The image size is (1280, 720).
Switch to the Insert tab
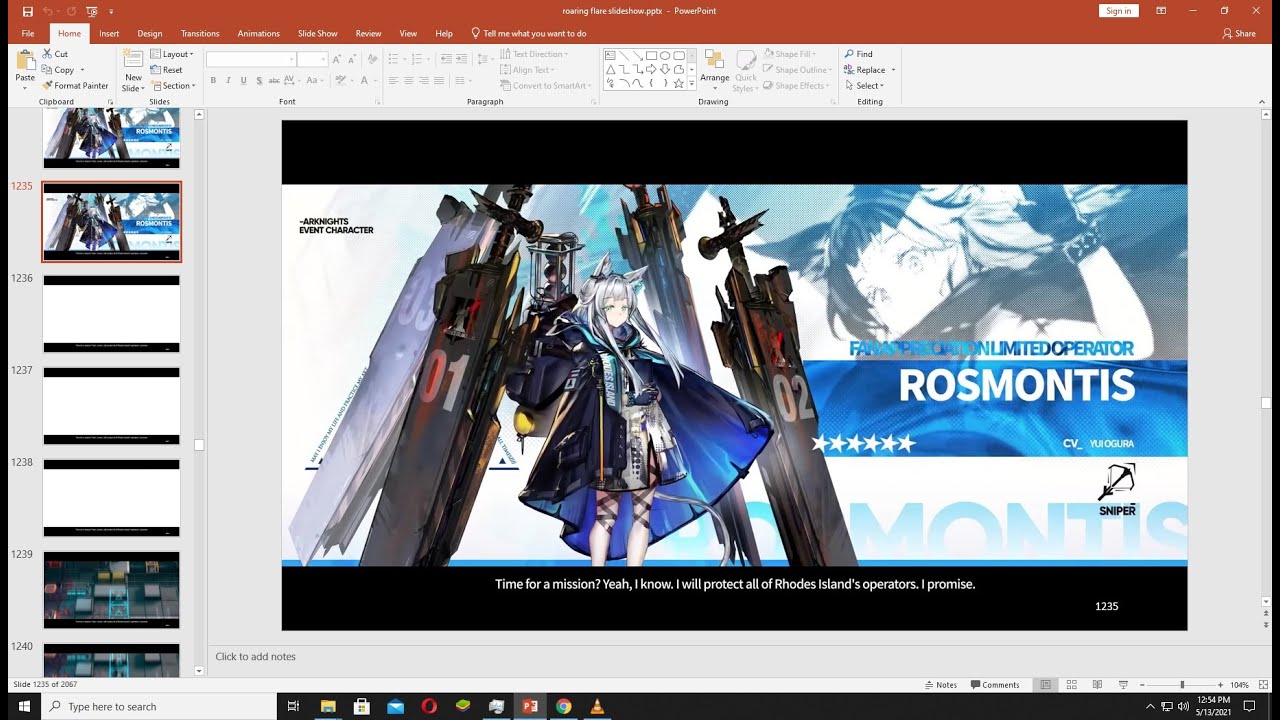coord(109,33)
